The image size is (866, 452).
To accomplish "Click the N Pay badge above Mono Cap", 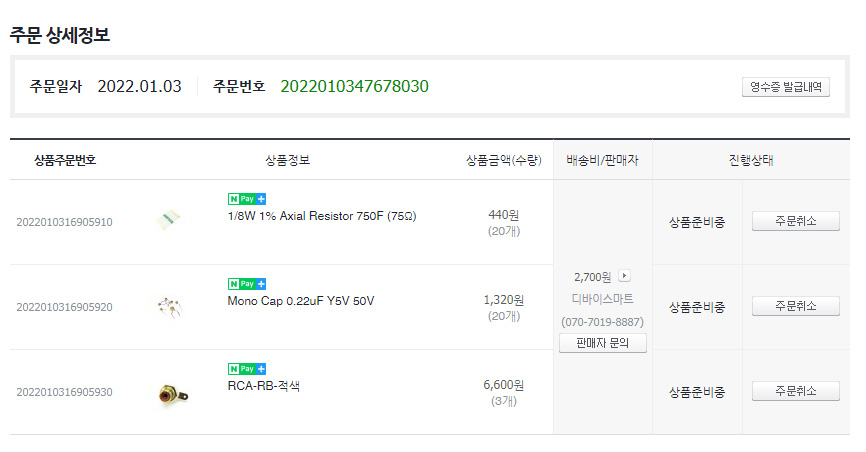I will (x=246, y=284).
